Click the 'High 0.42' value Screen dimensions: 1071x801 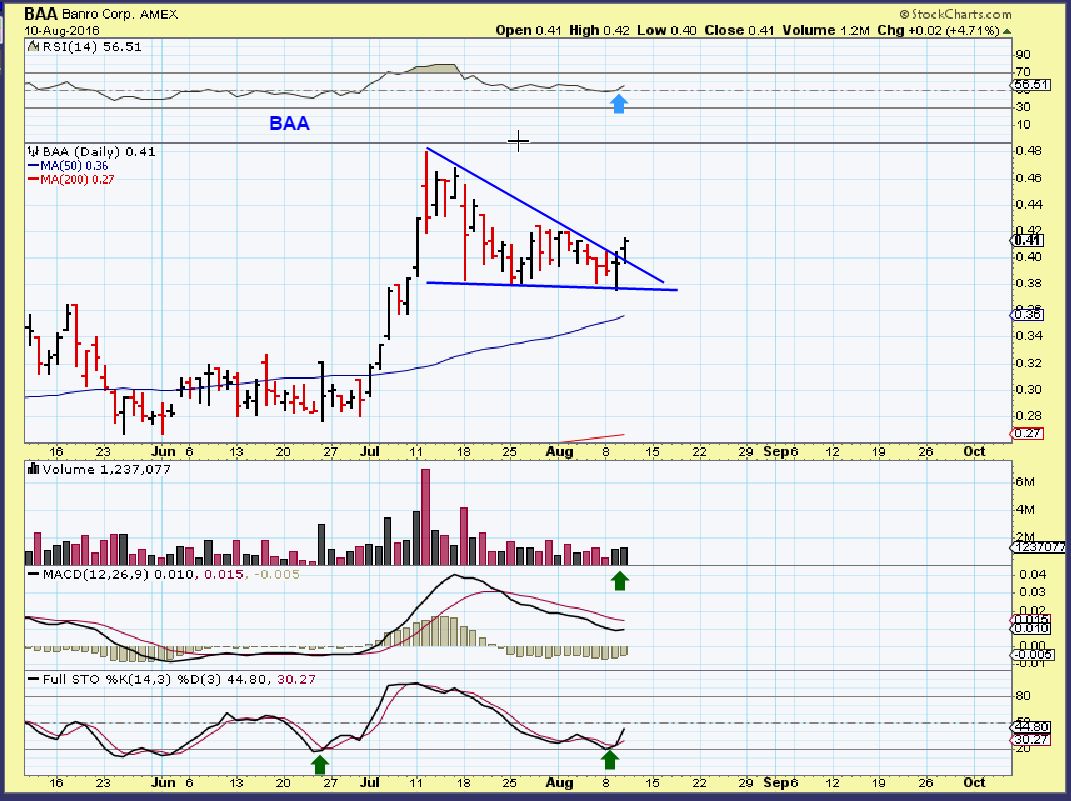click(x=598, y=31)
